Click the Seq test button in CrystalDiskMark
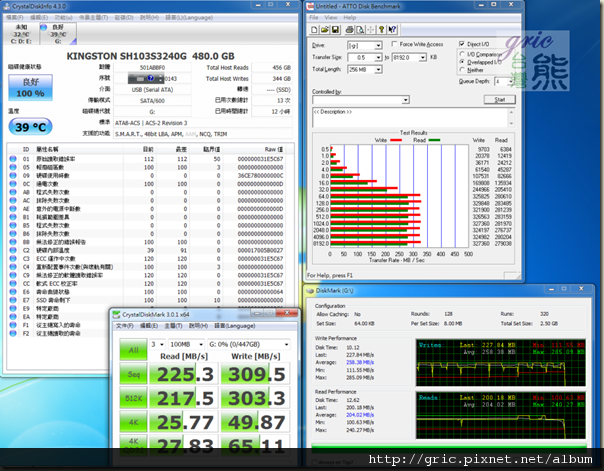The width and height of the screenshot is (604, 471). click(133, 374)
